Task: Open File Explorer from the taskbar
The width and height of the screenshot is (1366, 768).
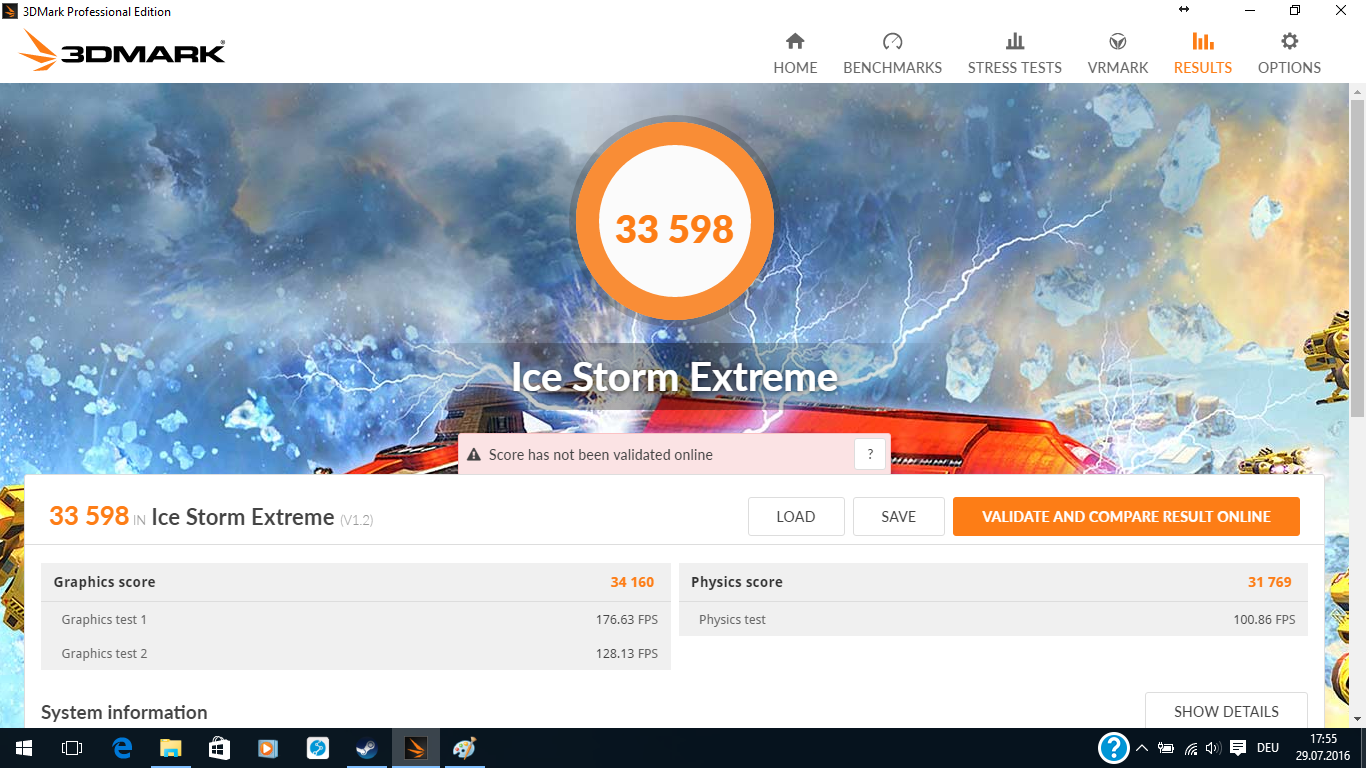Action: pyautogui.click(x=171, y=748)
